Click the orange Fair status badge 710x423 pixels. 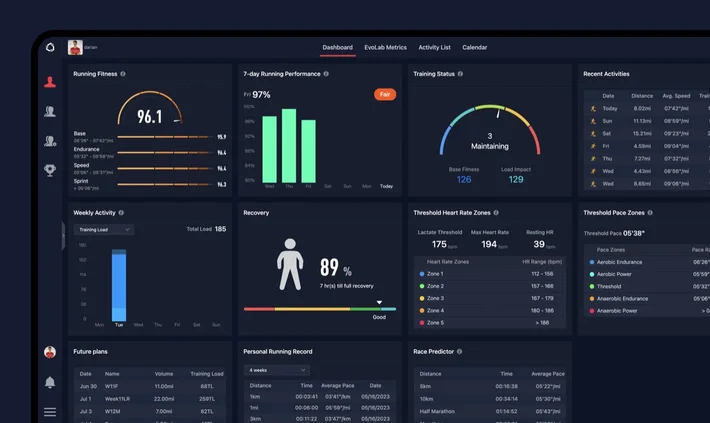(384, 94)
